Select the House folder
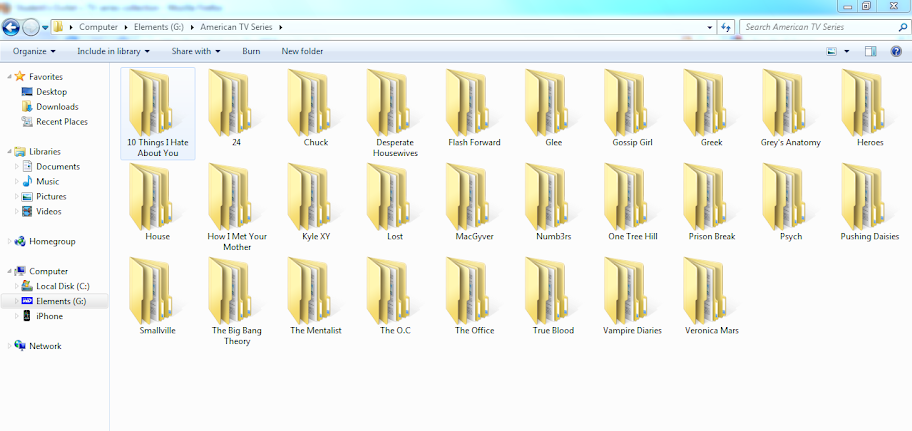 click(x=158, y=202)
